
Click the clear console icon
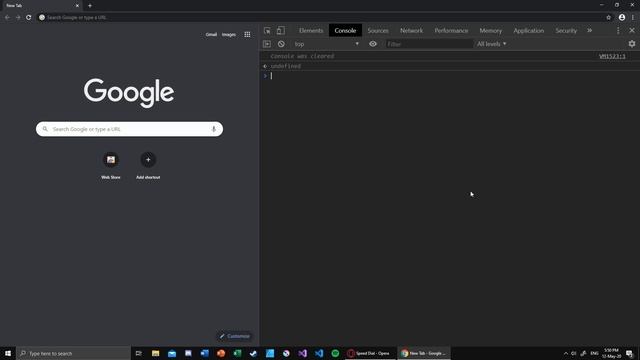tap(281, 44)
